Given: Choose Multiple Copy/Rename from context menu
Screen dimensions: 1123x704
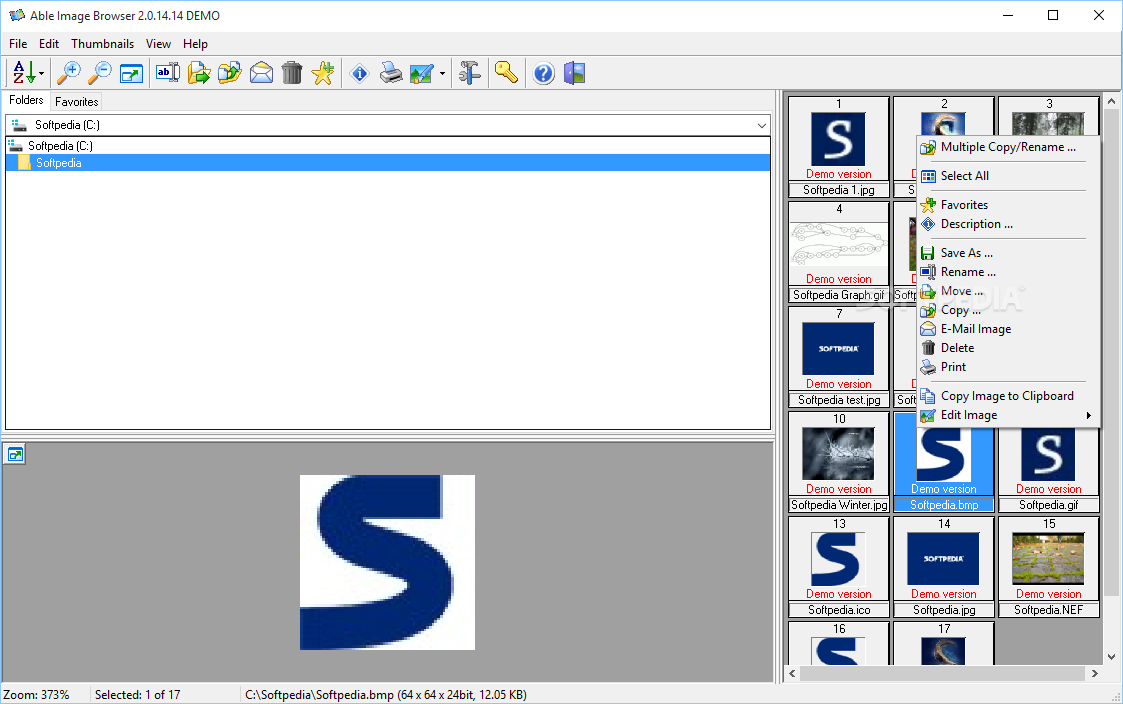Looking at the screenshot, I should (x=1008, y=147).
